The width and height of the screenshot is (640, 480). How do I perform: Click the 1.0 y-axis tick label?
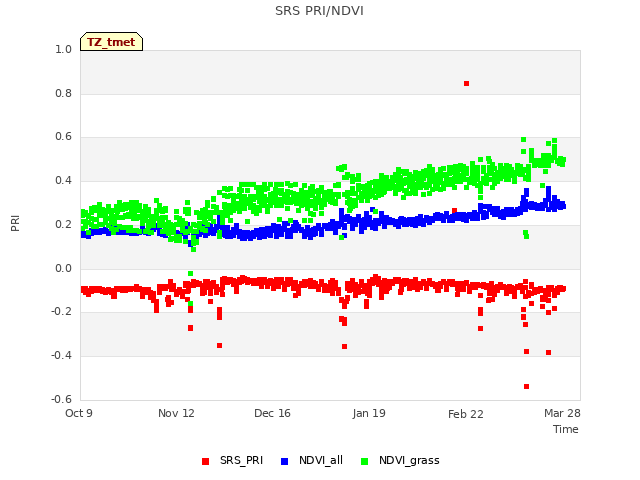[x=63, y=49]
